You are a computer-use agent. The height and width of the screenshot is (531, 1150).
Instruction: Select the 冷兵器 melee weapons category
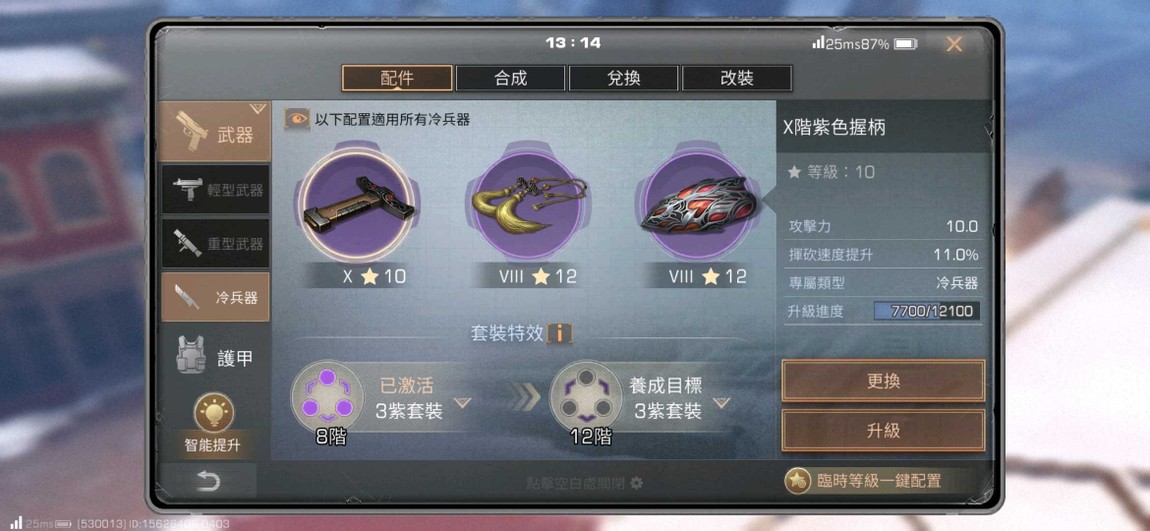(216, 297)
